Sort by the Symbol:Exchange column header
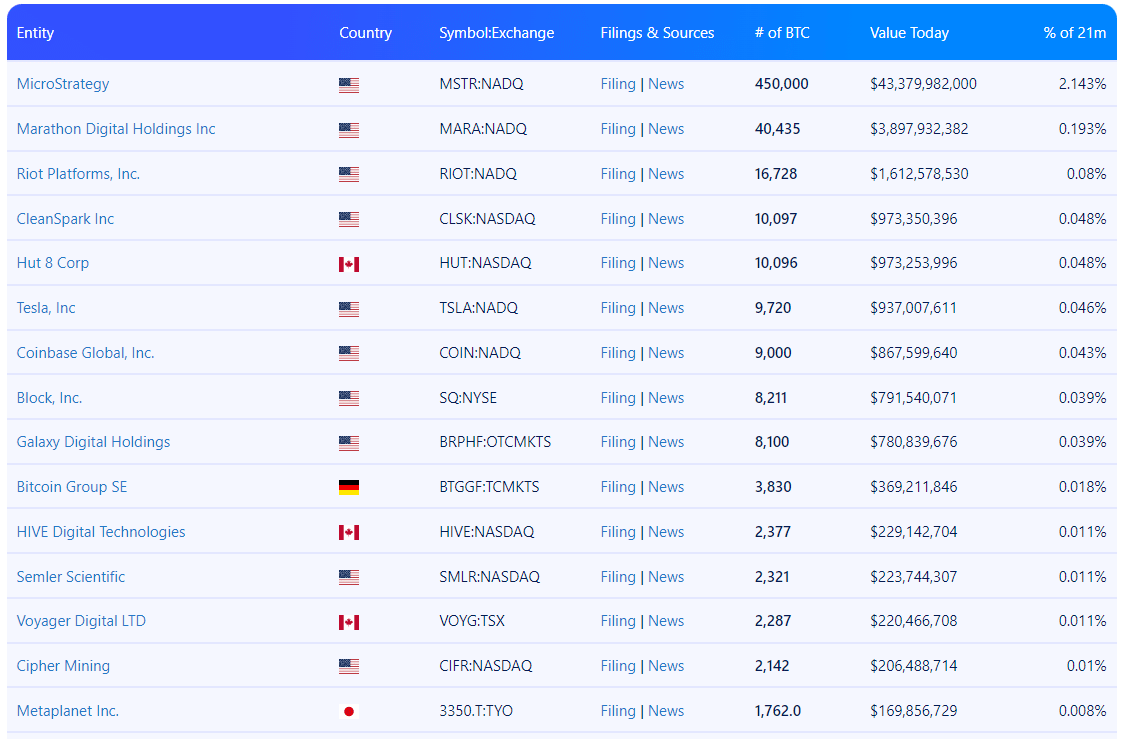 pyautogui.click(x=496, y=33)
